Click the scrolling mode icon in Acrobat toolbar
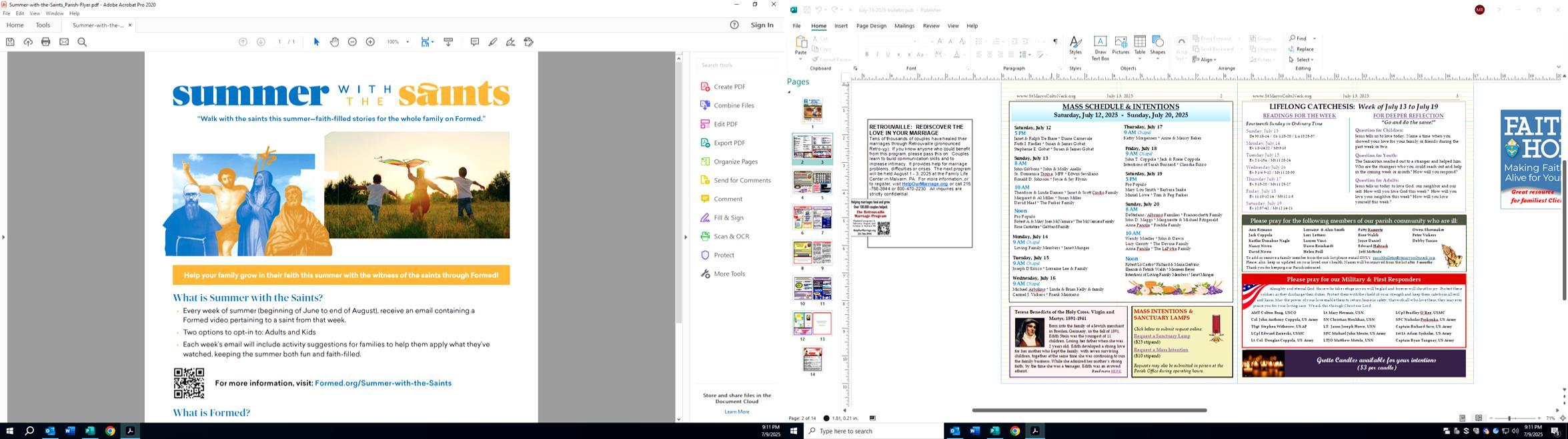Viewport: 1568px width, 439px height. (x=448, y=42)
